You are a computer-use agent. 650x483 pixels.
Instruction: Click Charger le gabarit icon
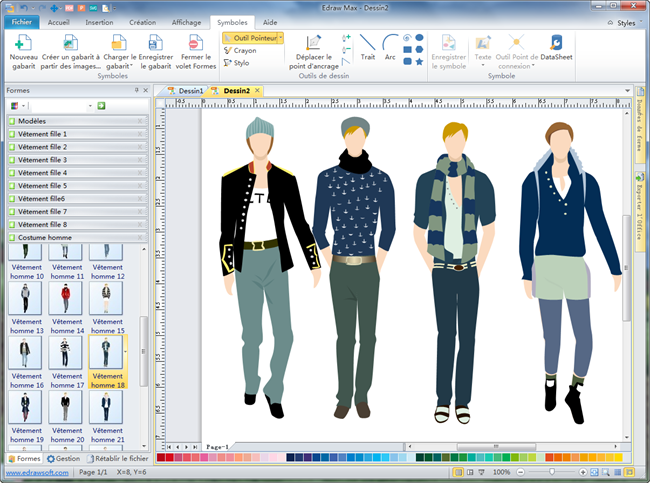118,44
